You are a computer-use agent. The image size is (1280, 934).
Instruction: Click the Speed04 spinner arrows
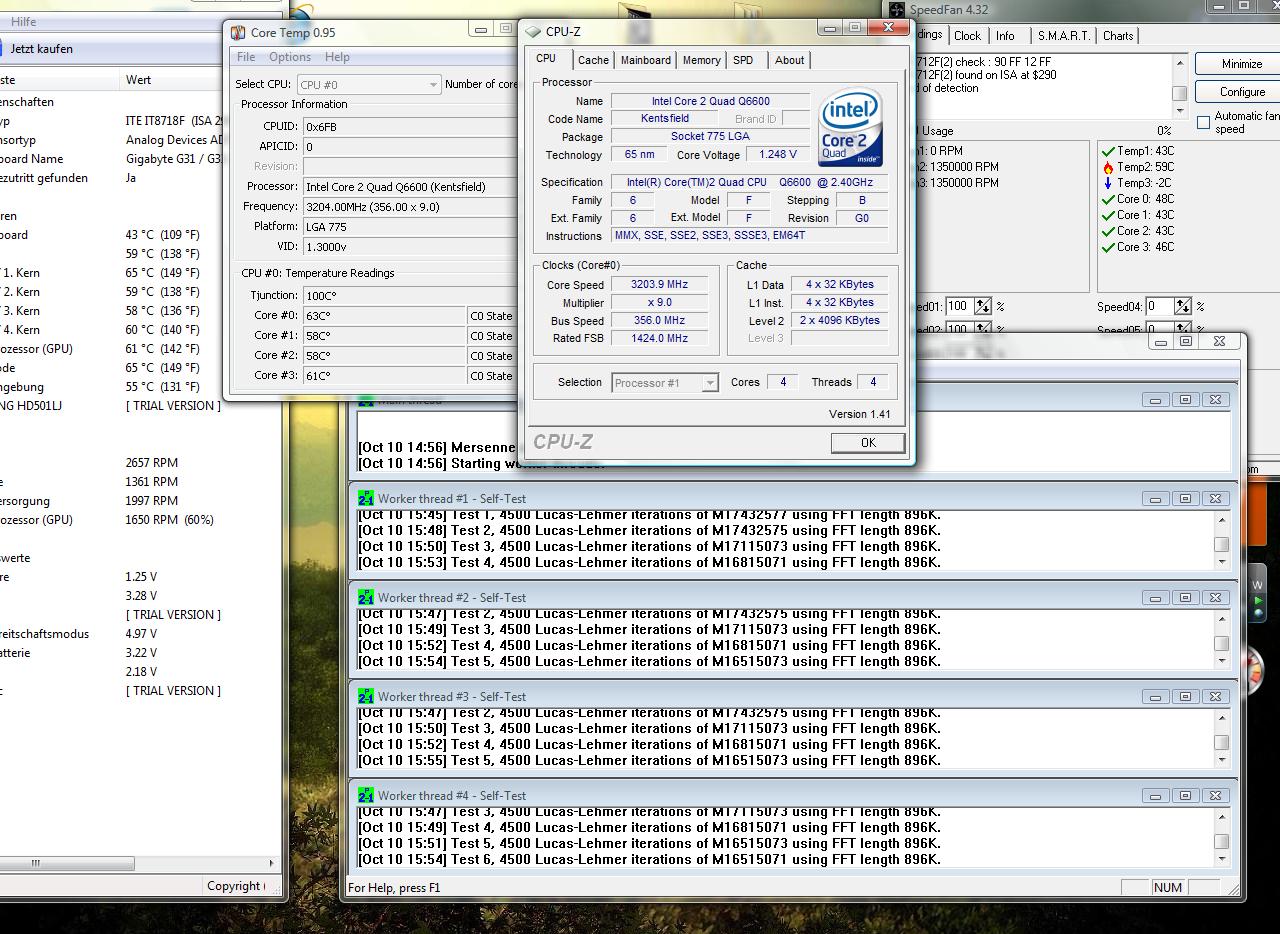(x=1183, y=306)
